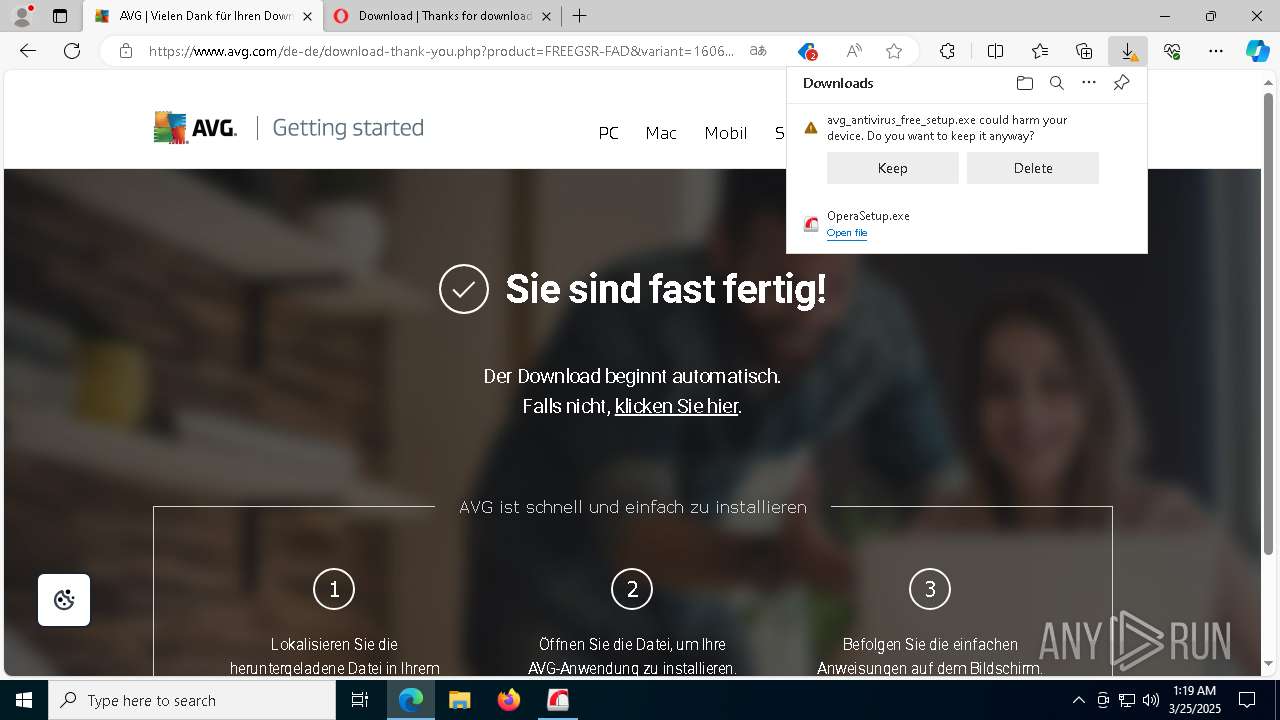The height and width of the screenshot is (720, 1280).
Task: Open PC menu item
Action: point(609,133)
